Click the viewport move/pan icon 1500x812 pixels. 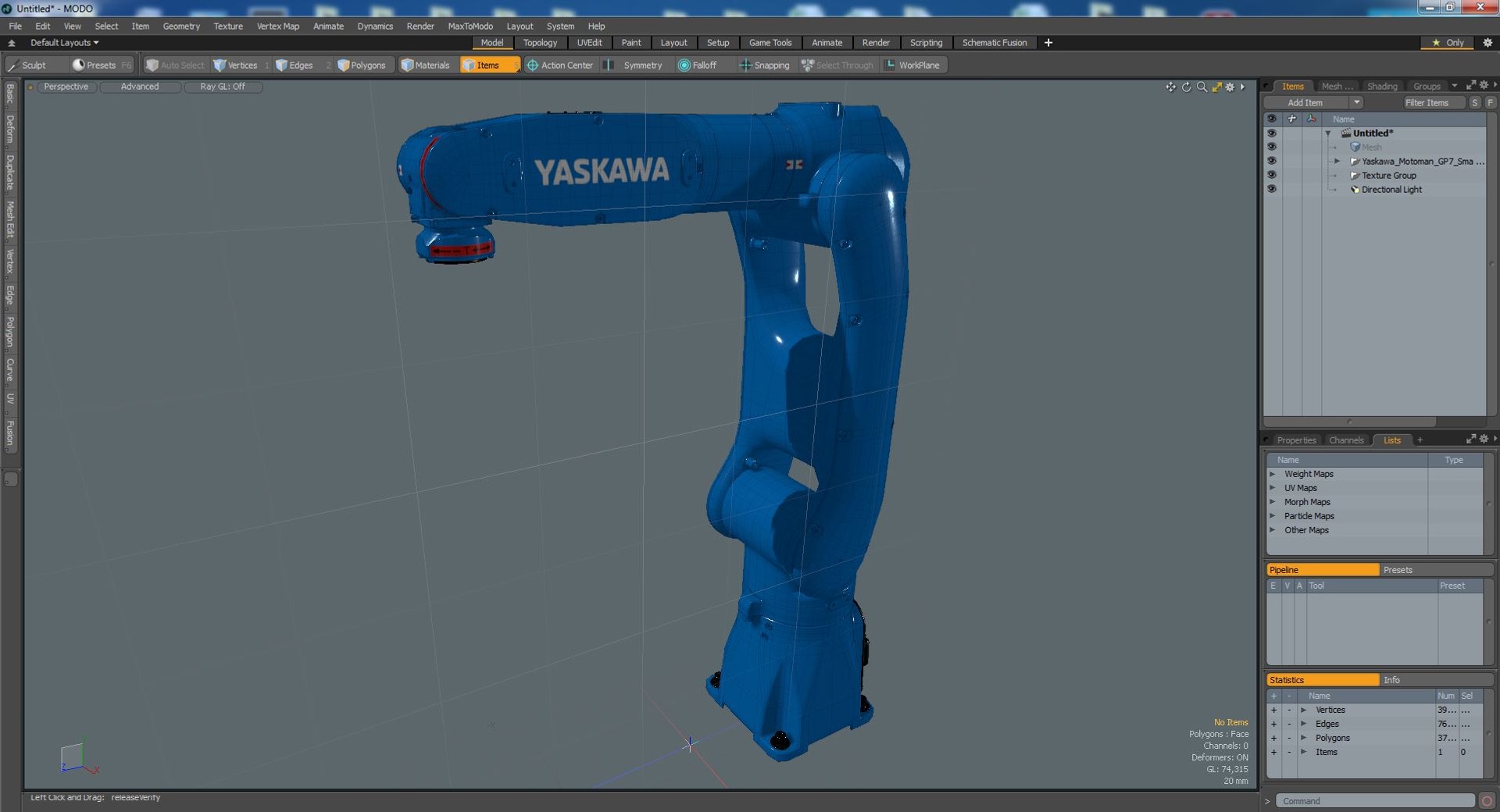(1170, 87)
